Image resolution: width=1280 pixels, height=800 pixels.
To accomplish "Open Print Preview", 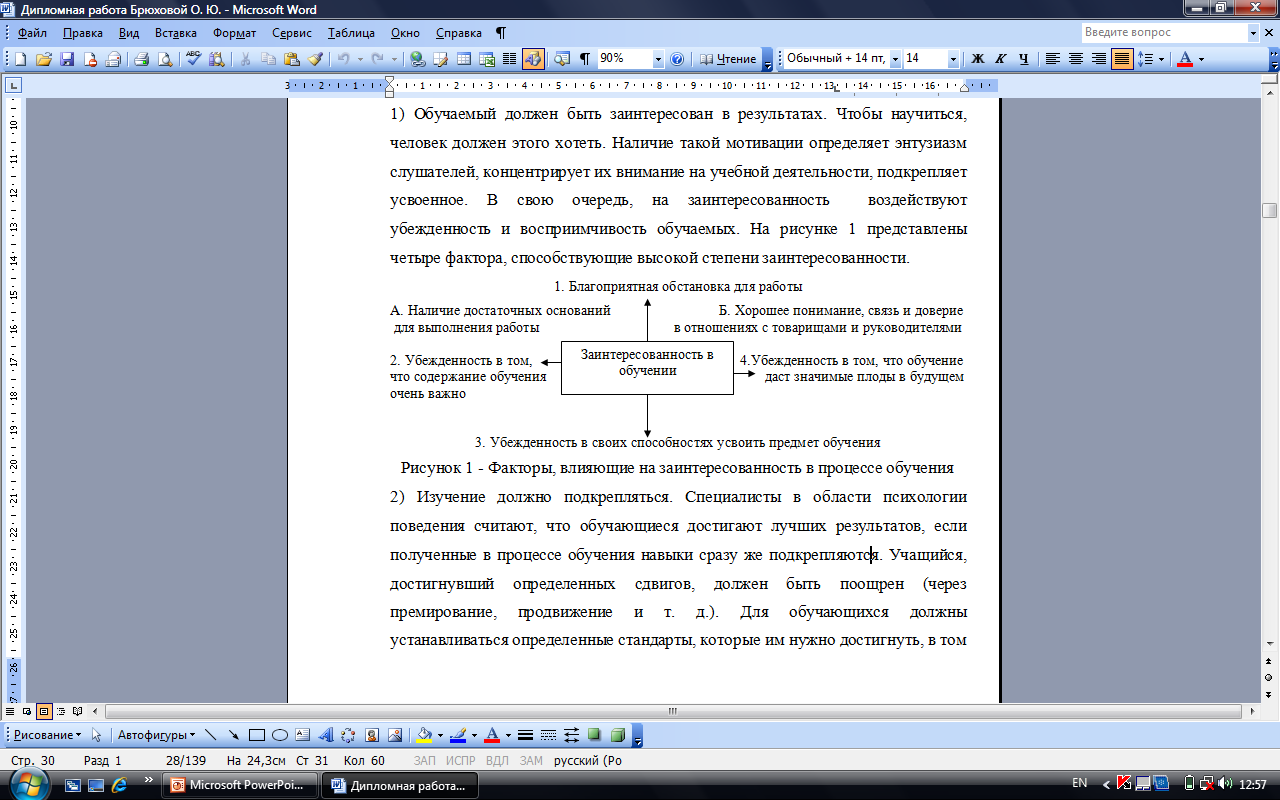I will click(165, 59).
